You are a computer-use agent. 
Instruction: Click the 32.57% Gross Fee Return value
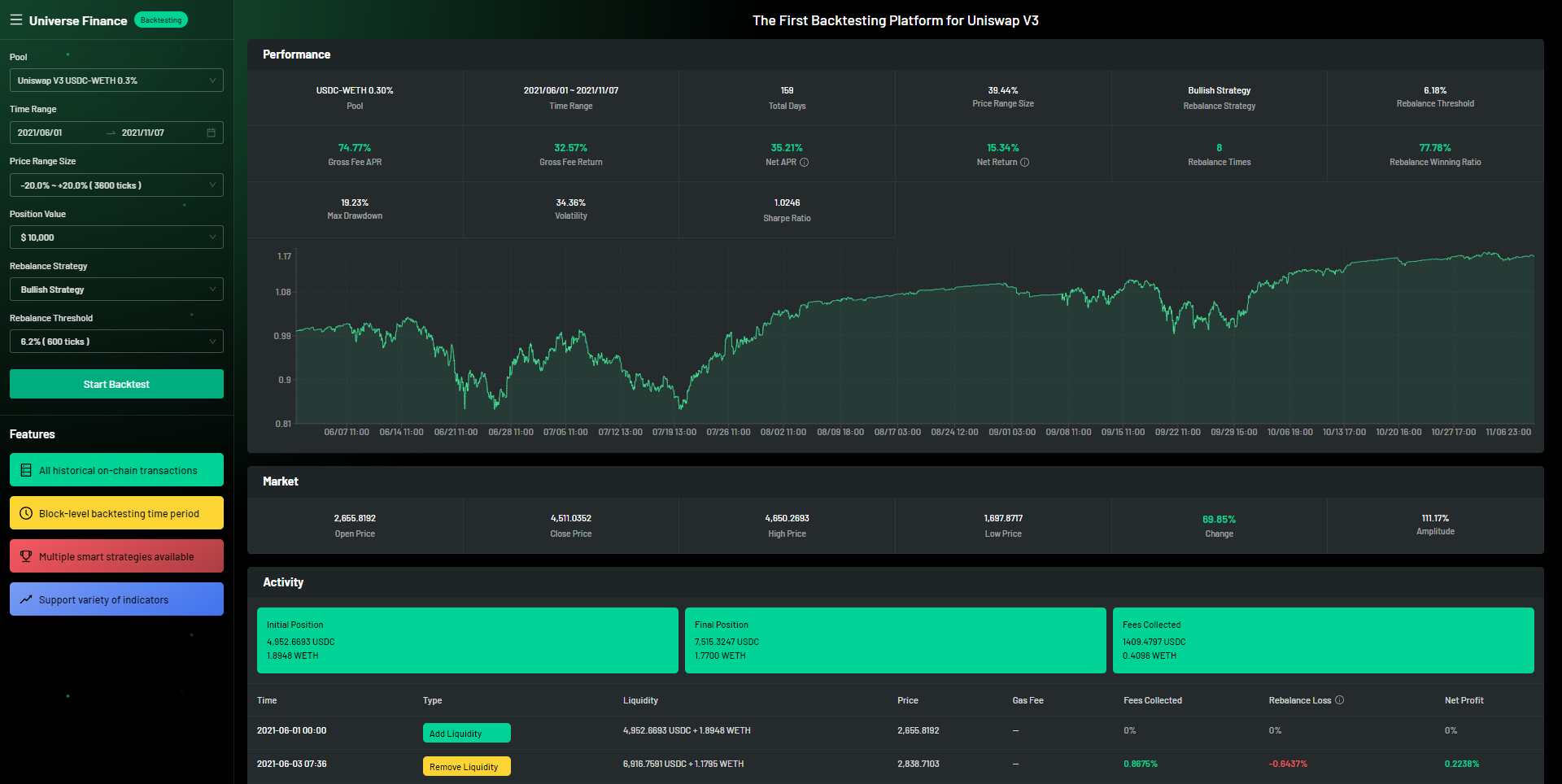(571, 148)
